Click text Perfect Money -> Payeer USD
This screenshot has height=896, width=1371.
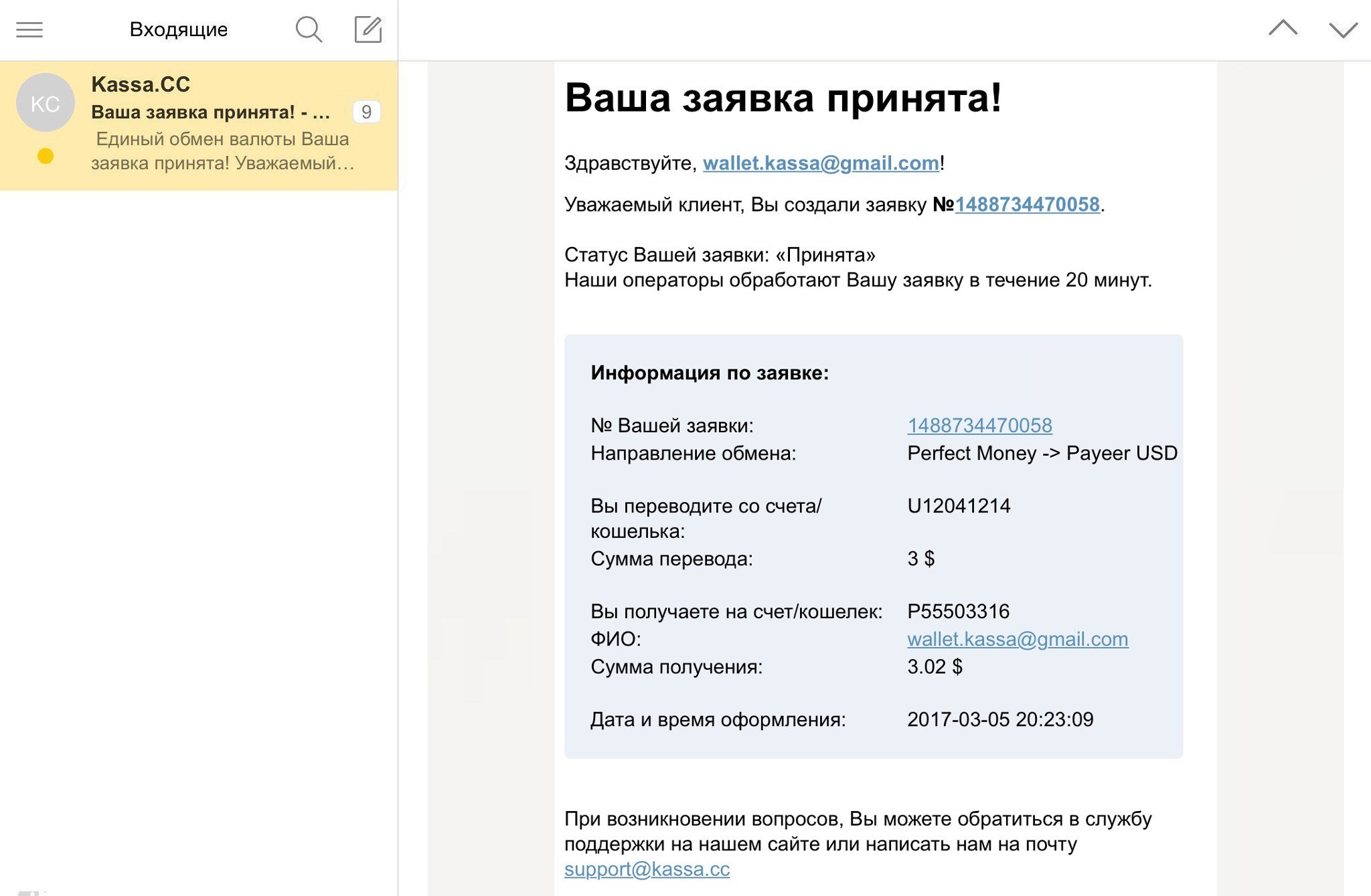pos(1042,453)
